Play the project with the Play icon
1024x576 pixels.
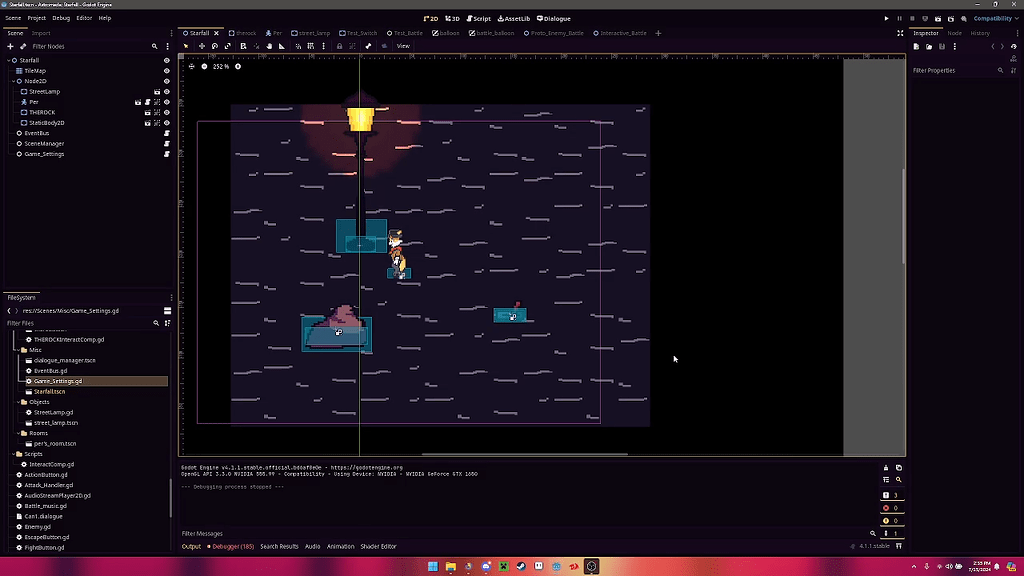click(886, 18)
